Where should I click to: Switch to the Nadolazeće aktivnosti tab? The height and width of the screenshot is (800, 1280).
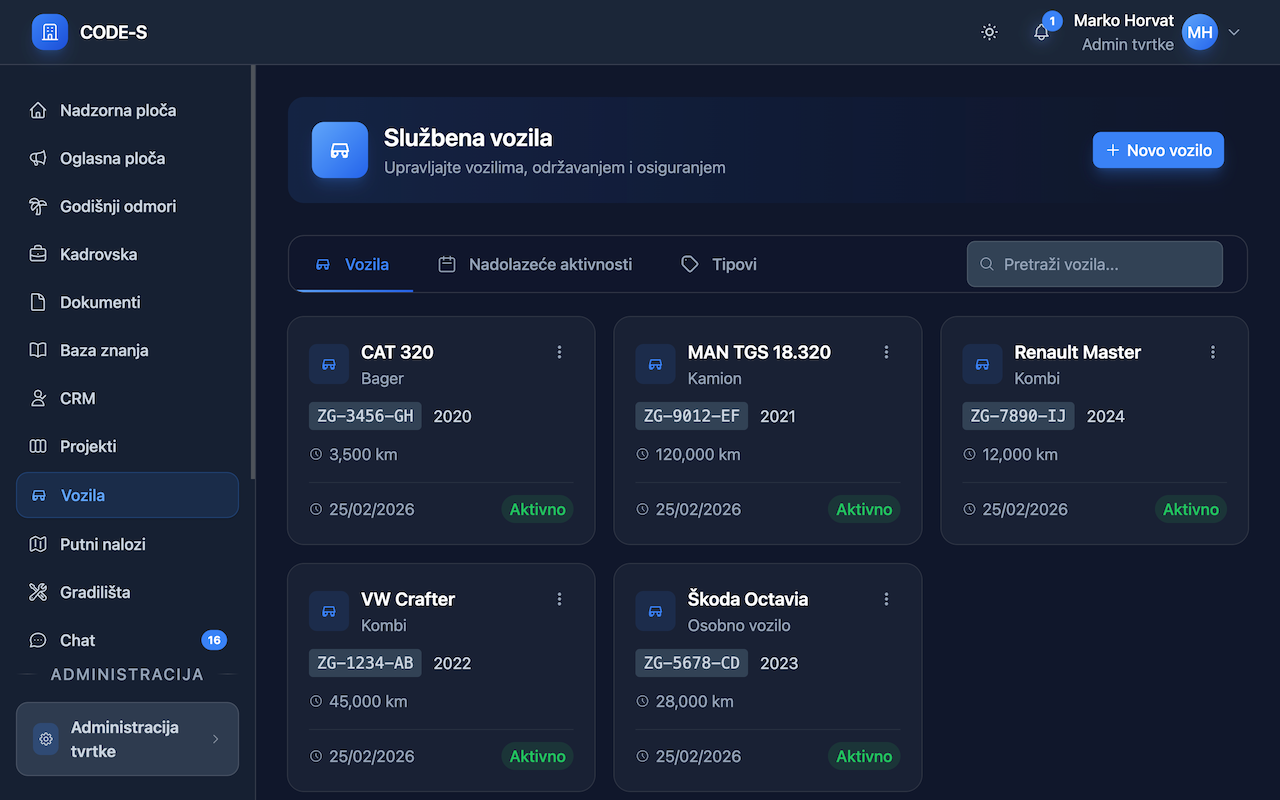pyautogui.click(x=550, y=264)
